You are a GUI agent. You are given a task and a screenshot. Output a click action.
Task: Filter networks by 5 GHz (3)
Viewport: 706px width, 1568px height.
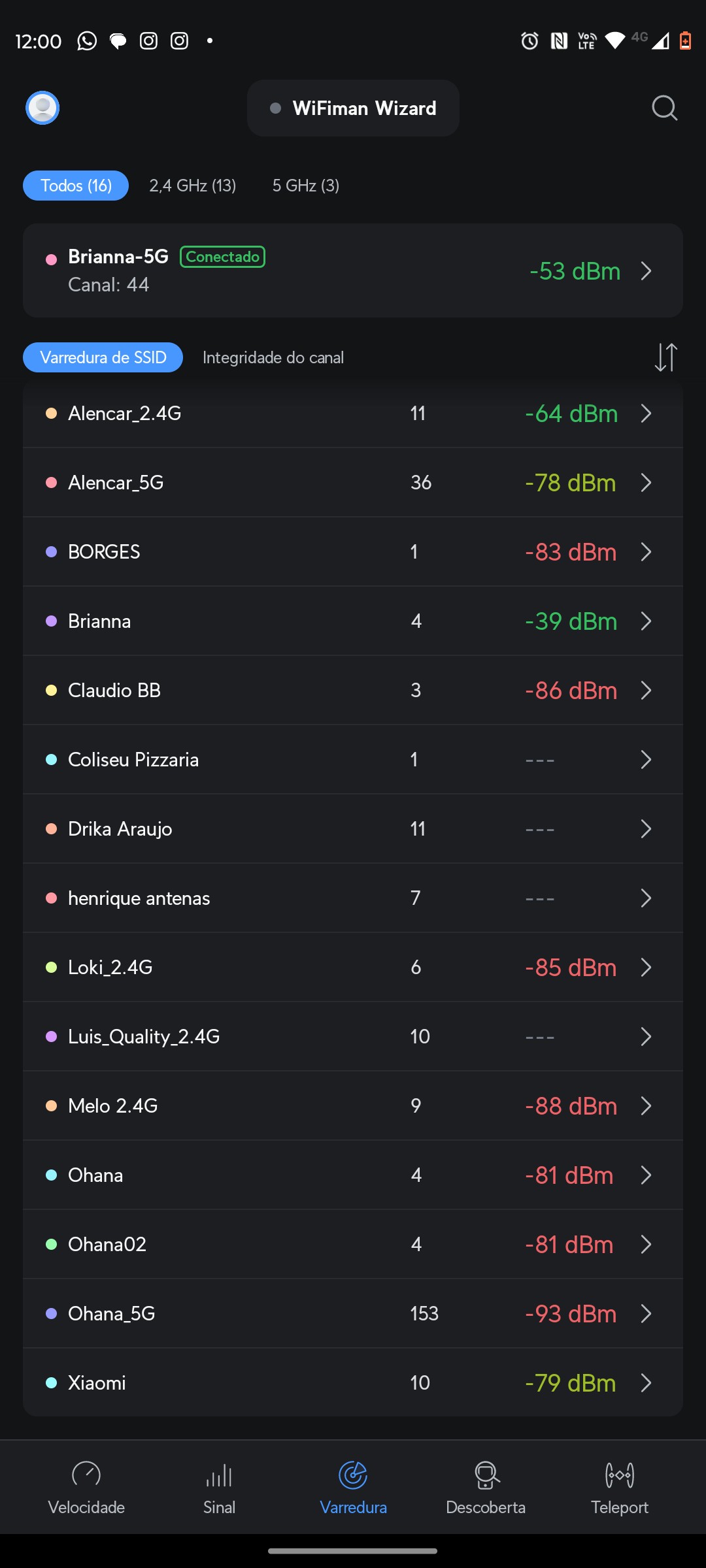tap(306, 186)
